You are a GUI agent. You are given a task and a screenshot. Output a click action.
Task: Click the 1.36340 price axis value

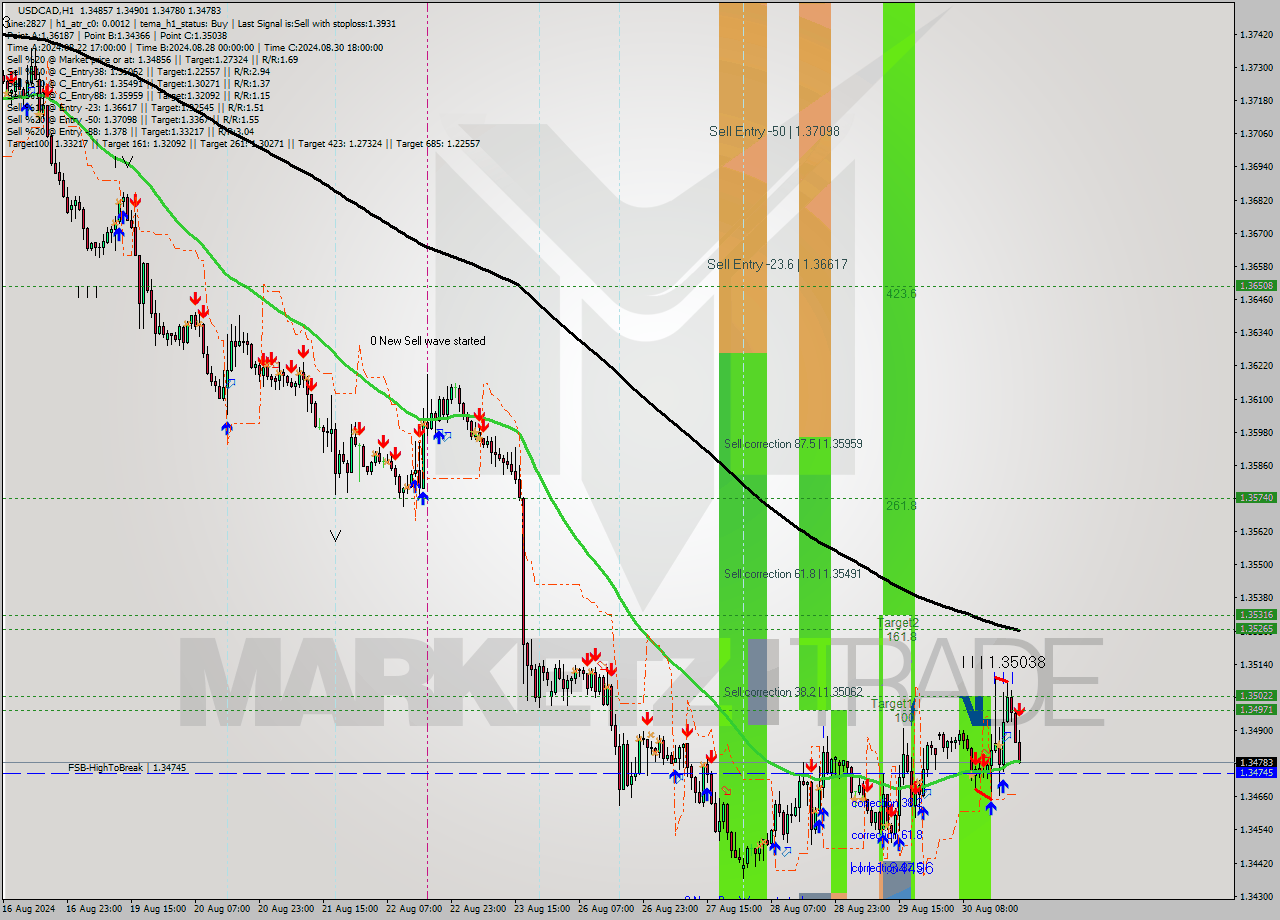[1255, 332]
